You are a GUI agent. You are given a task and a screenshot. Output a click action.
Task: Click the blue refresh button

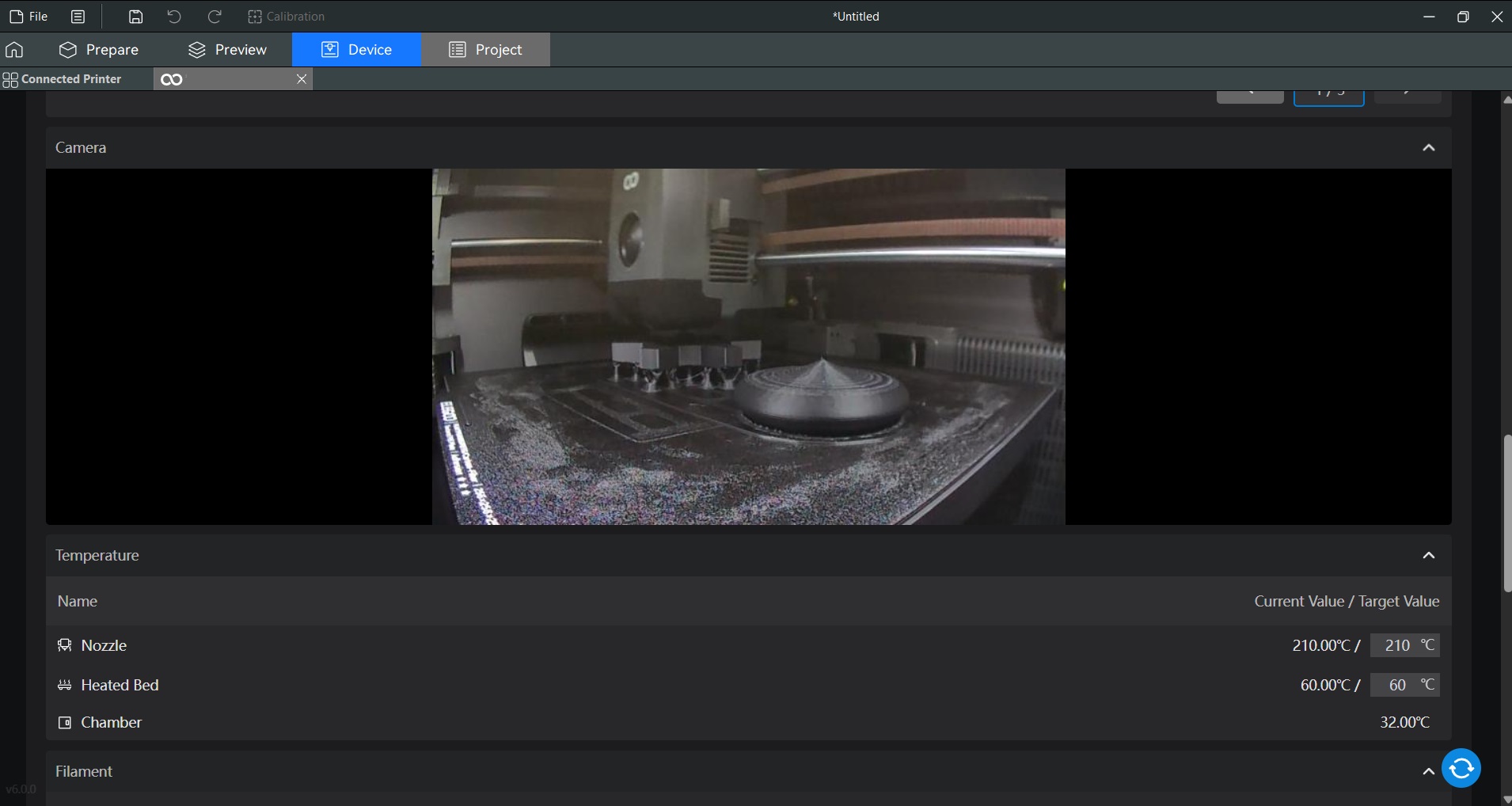pos(1461,768)
